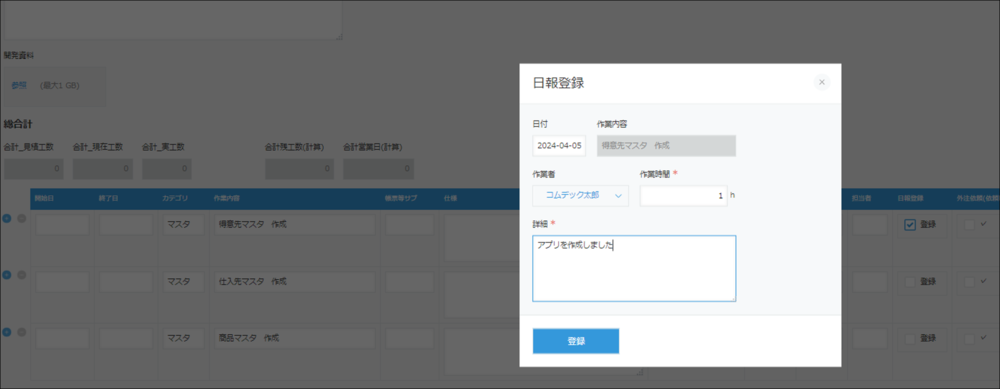Click the 合計残工数(計算) total field
This screenshot has height=389, width=1000.
[x=300, y=169]
